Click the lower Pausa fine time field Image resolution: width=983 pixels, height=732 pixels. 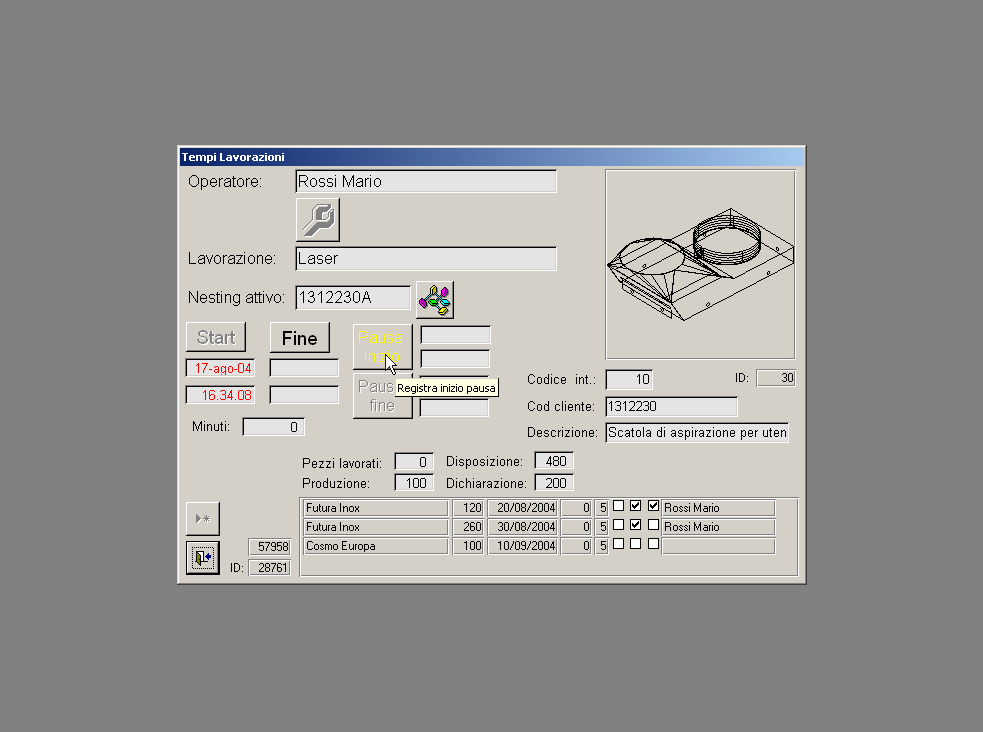455,408
